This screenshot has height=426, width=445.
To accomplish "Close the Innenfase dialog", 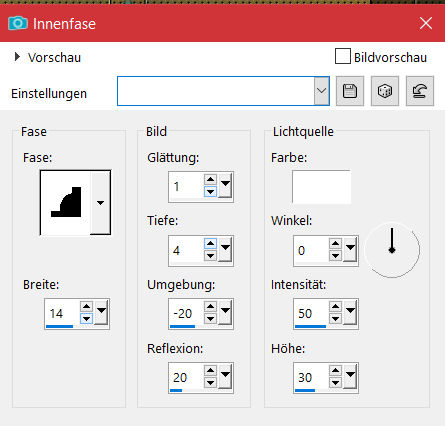I will click(426, 23).
